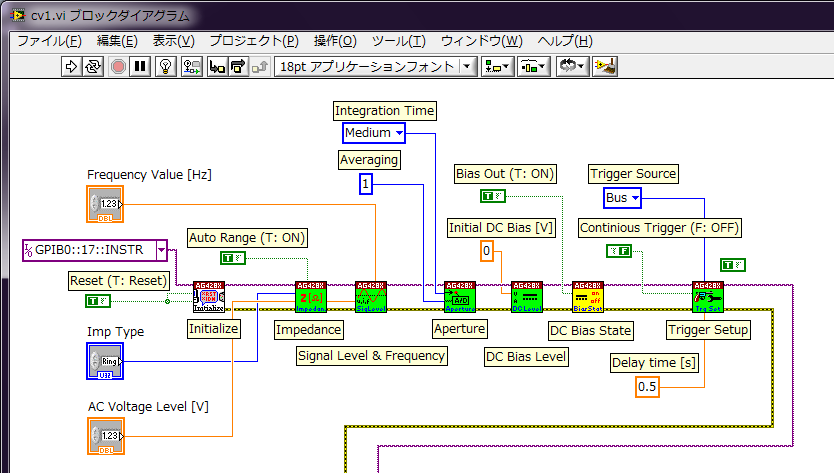The image size is (834, 473).
Task: Open the Align Objects dropdown
Action: click(x=497, y=67)
